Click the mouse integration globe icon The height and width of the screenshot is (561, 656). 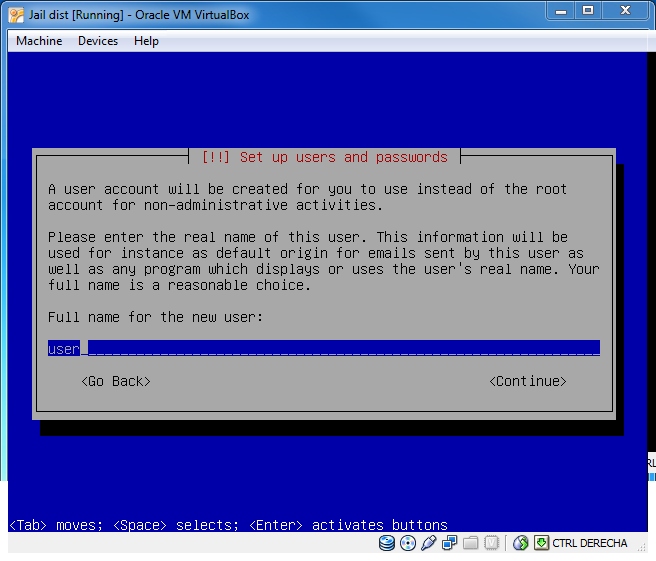[520, 543]
